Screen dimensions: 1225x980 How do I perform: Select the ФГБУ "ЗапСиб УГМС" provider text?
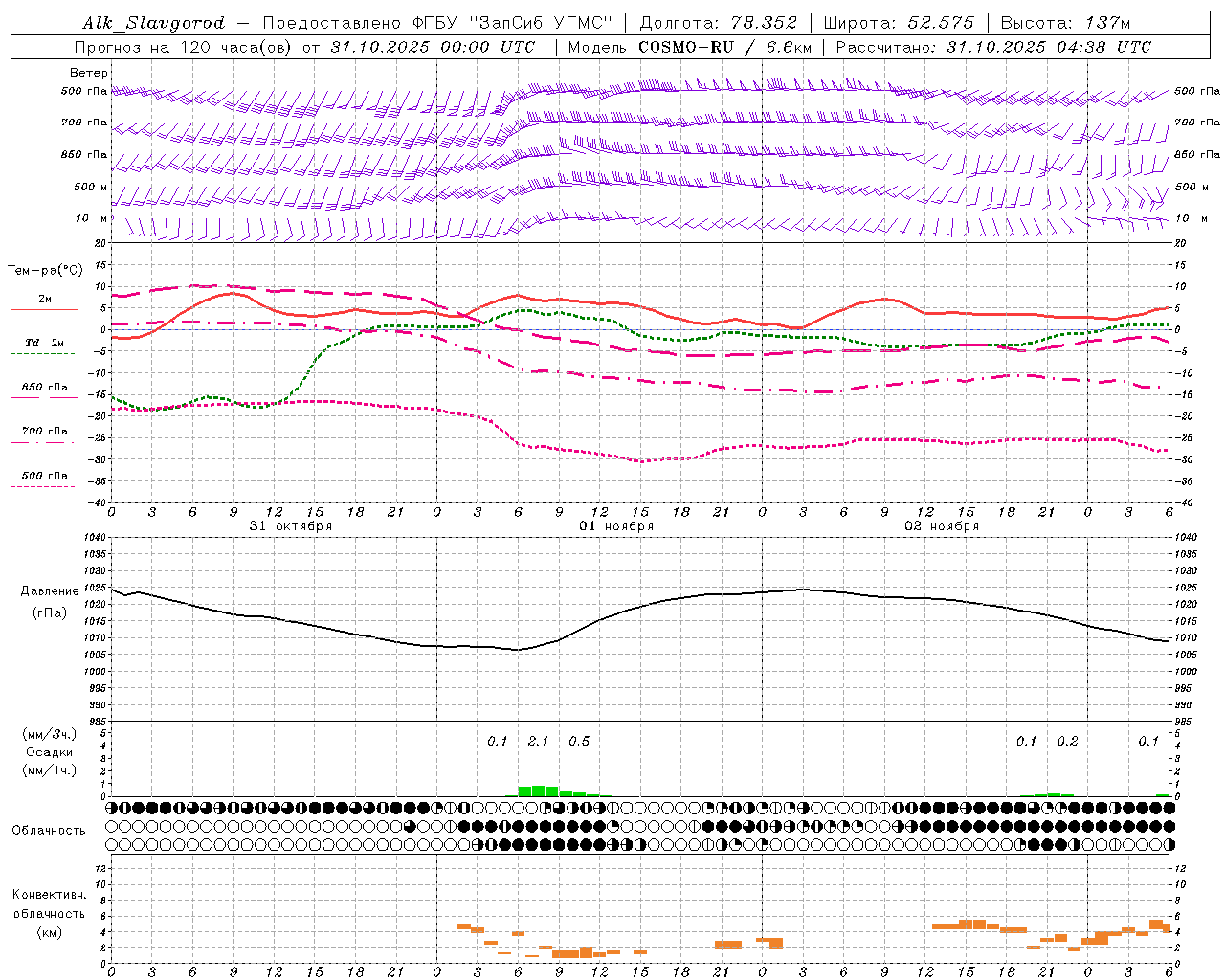tap(512, 23)
